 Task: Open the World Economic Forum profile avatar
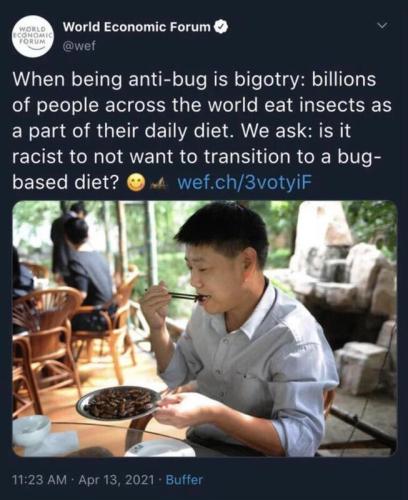32,37
